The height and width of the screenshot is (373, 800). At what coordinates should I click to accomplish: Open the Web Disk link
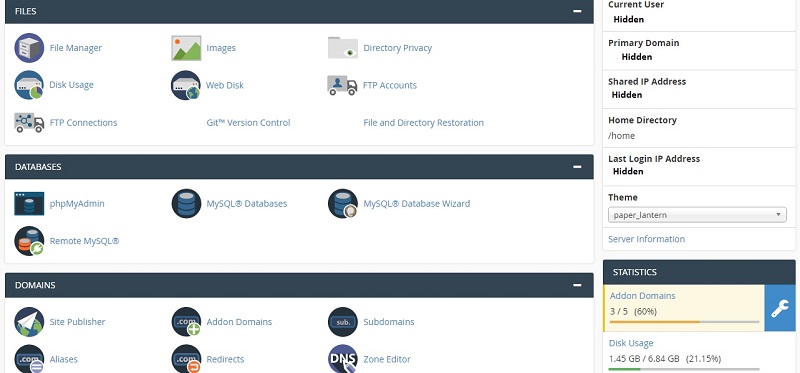click(225, 85)
